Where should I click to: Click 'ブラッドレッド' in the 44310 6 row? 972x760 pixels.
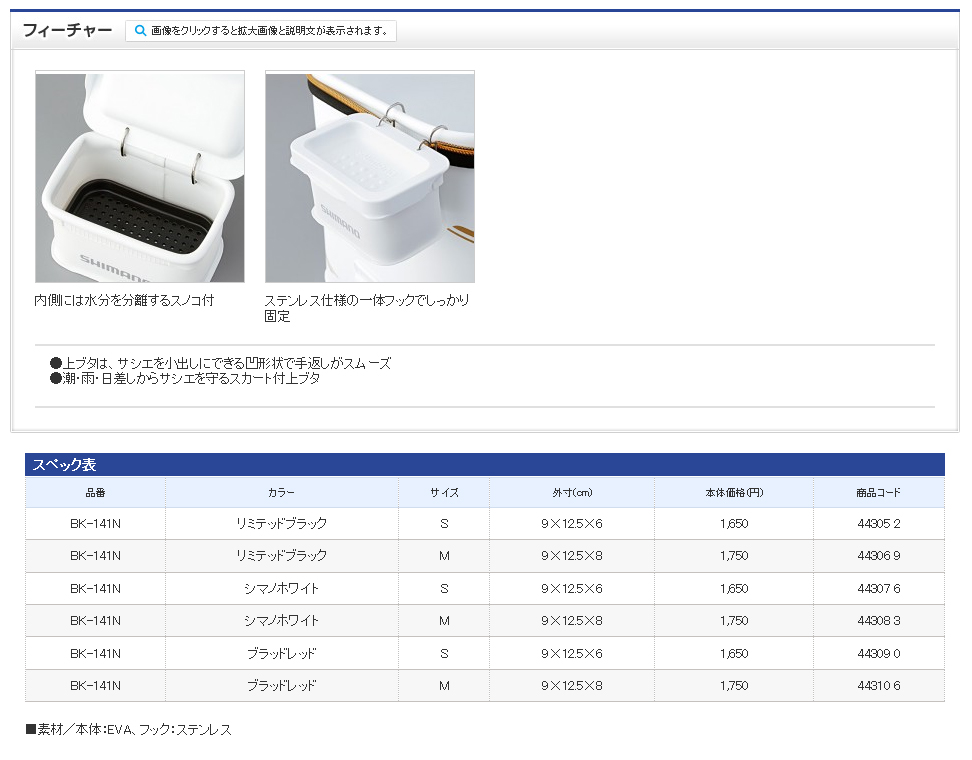click(x=281, y=686)
